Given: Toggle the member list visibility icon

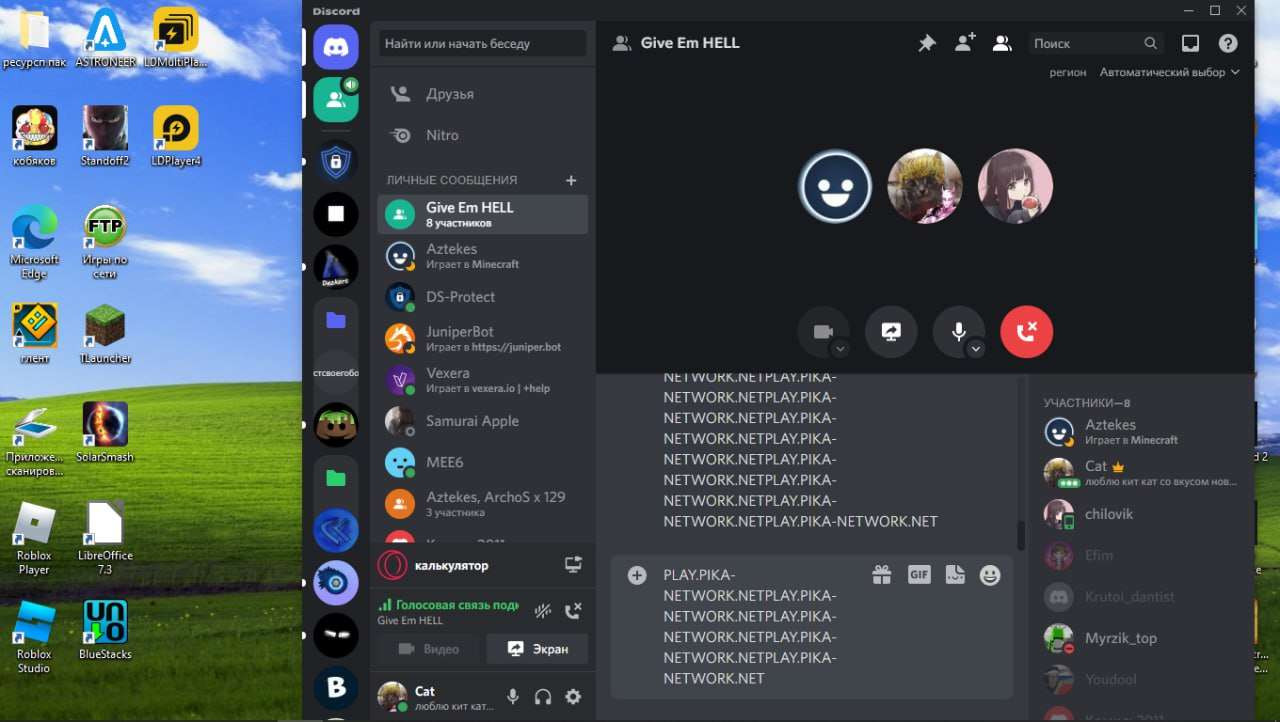Looking at the screenshot, I should [x=1001, y=44].
